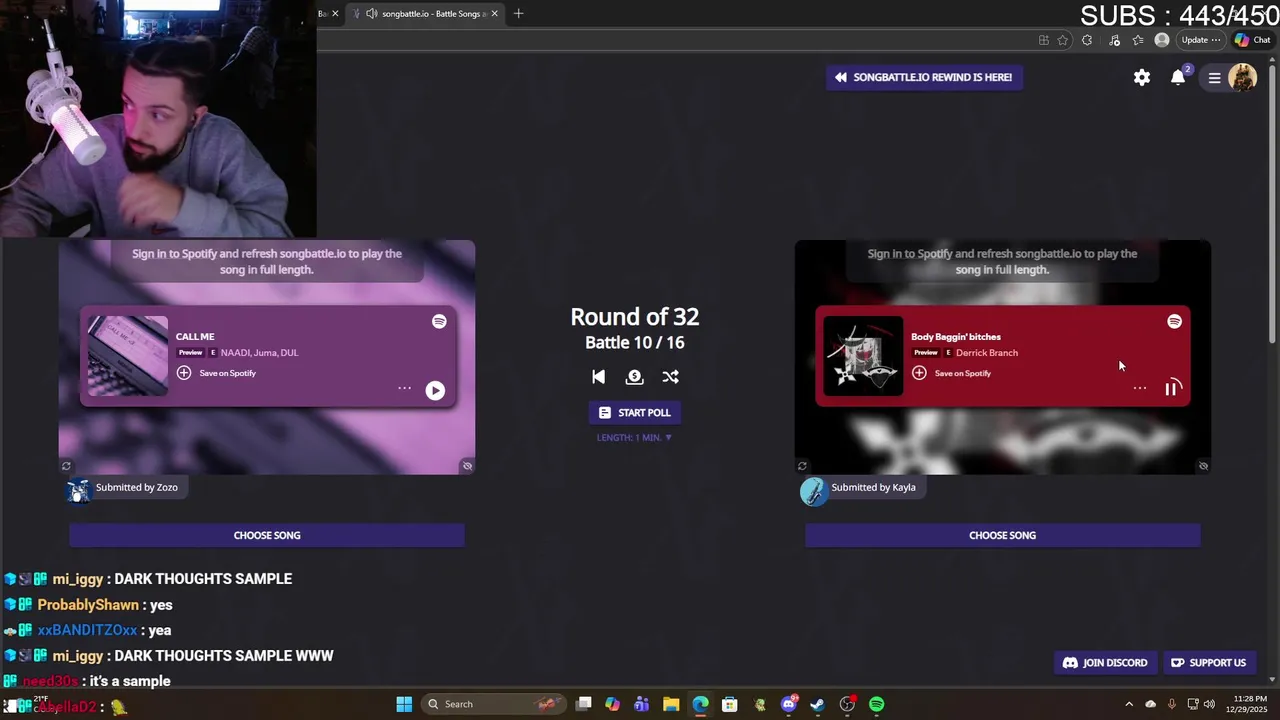Screen dimensions: 1280x720
Task: Close the songbattle.io tab
Action: pos(494,14)
